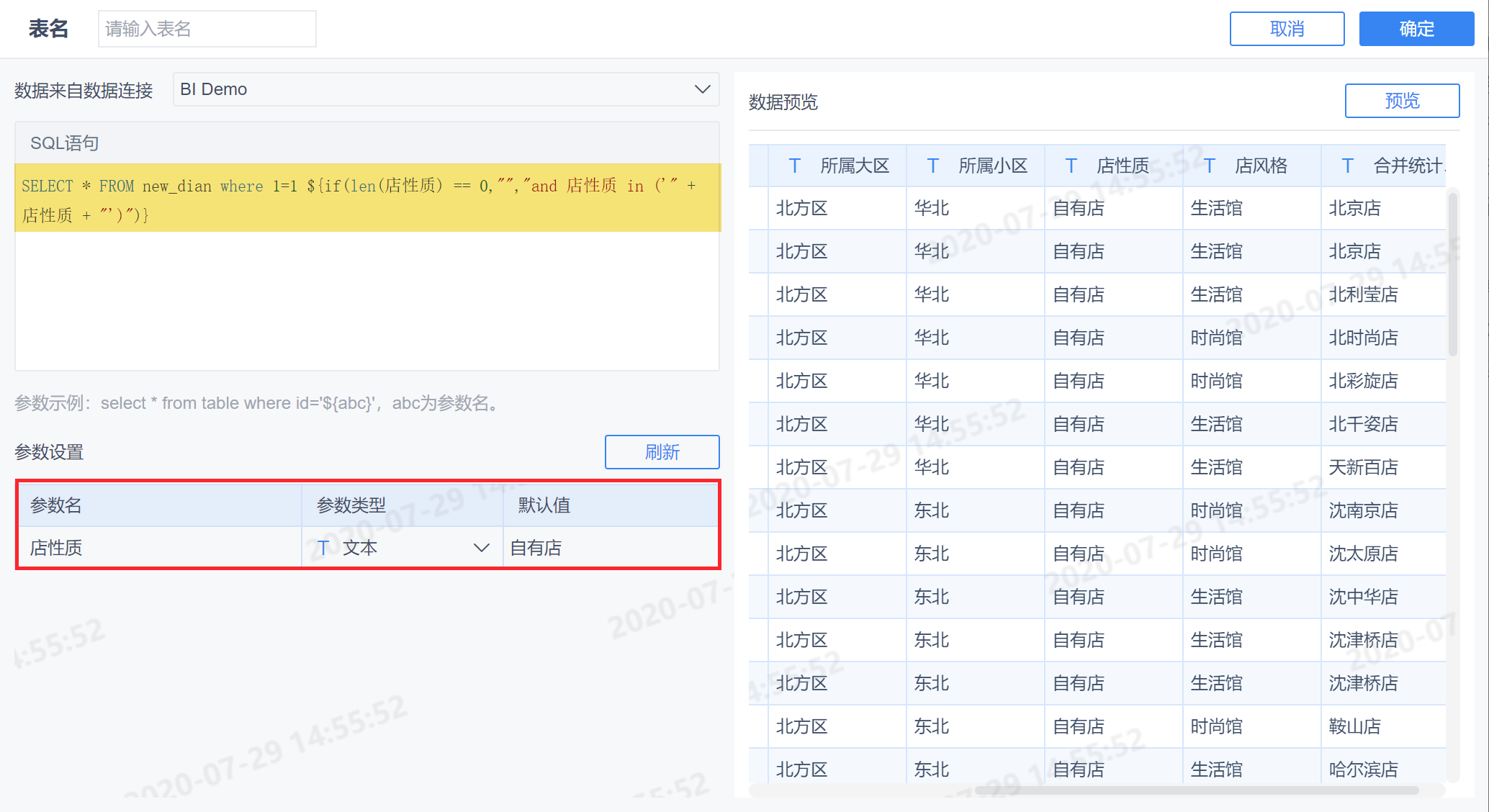Click the text type icon beside 所属大区
Image resolution: width=1489 pixels, height=812 pixels.
pyautogui.click(x=794, y=166)
